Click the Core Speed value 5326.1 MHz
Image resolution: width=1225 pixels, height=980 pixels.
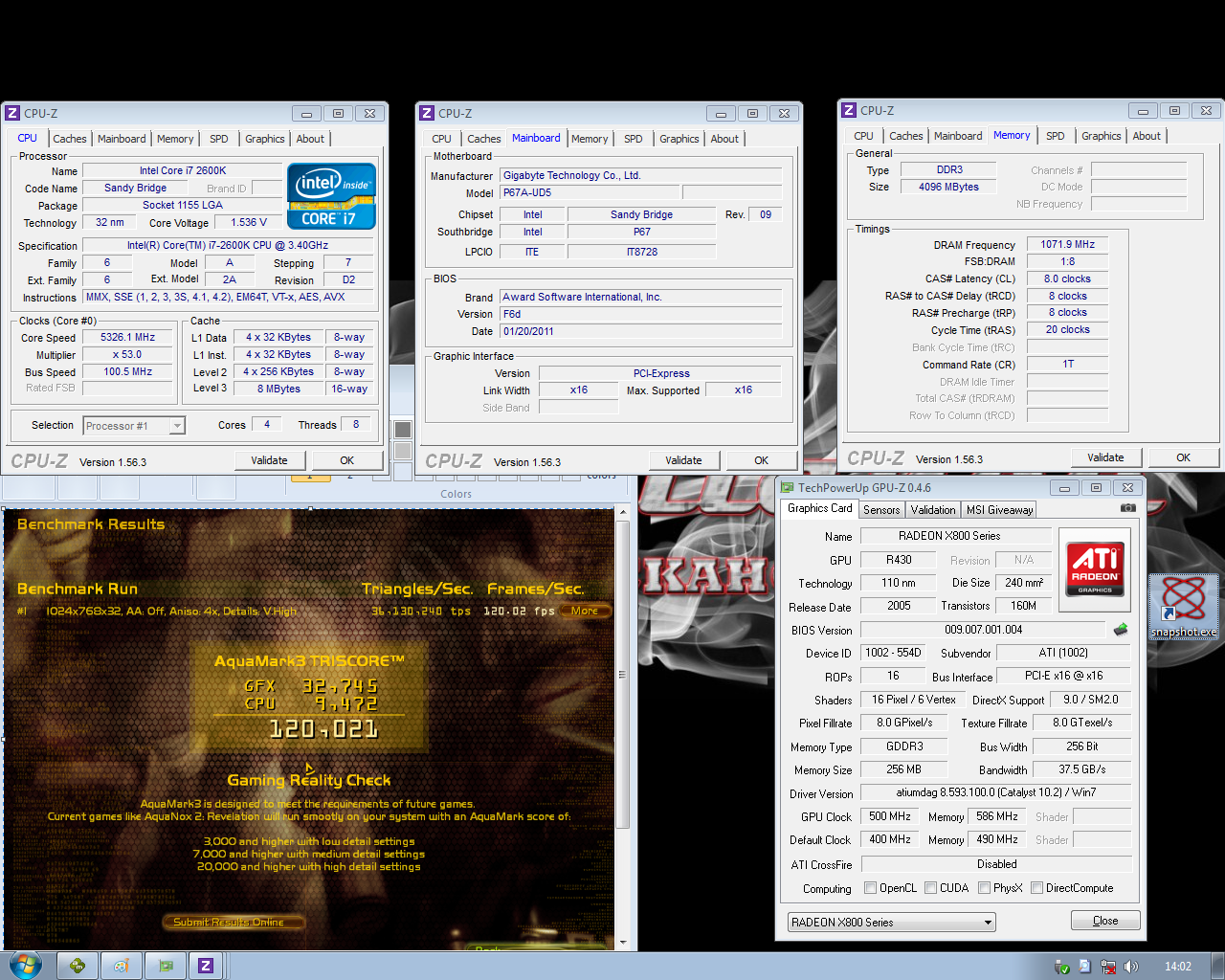pyautogui.click(x=128, y=337)
